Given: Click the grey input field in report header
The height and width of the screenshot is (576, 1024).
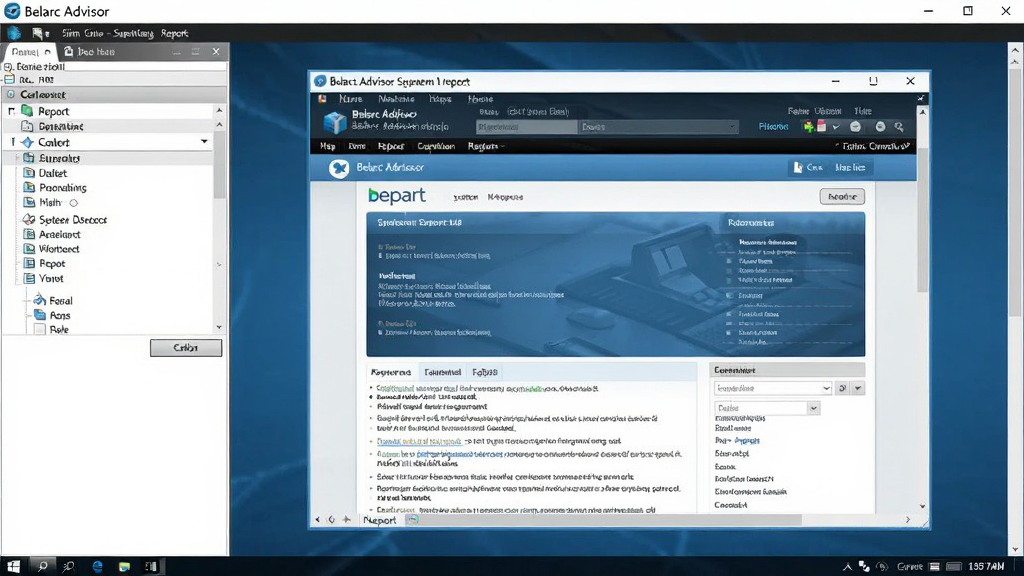Looking at the screenshot, I should 526,127.
